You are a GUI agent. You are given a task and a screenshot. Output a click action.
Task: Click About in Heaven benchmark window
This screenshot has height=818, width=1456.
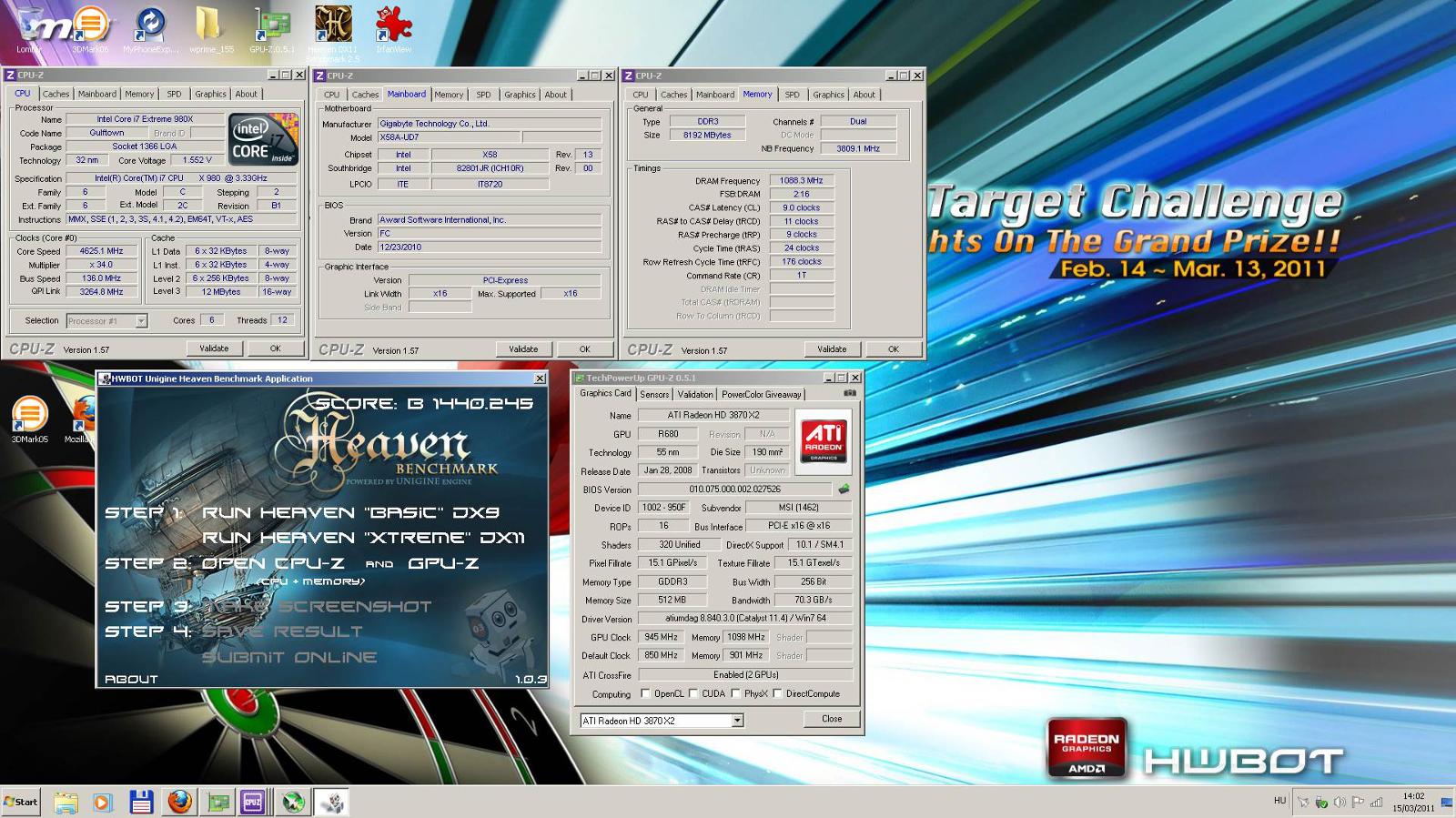tap(131, 679)
